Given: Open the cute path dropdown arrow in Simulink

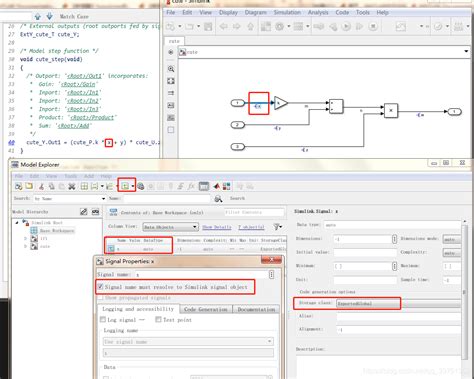Looking at the screenshot, I should click(x=466, y=51).
